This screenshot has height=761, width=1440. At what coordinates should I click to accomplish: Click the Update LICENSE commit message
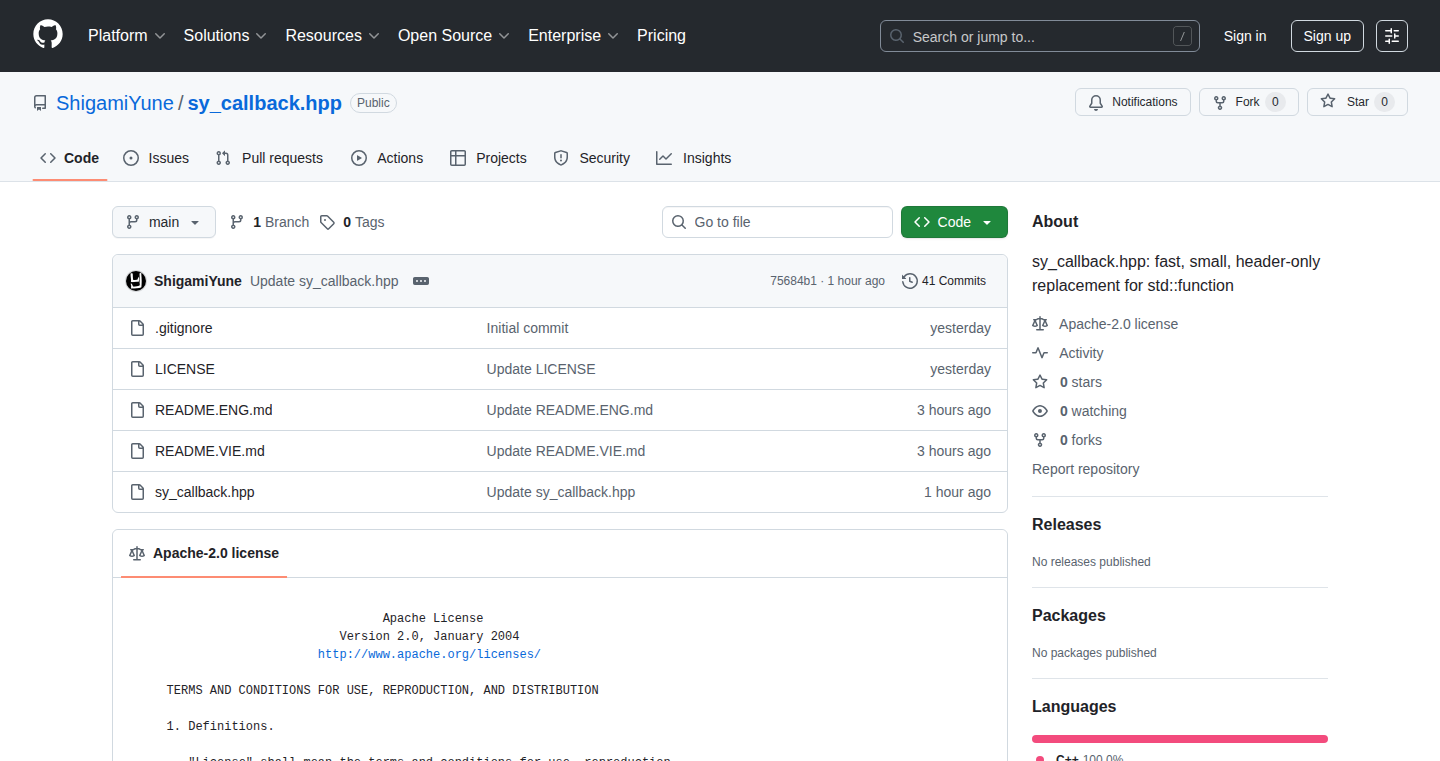click(541, 369)
